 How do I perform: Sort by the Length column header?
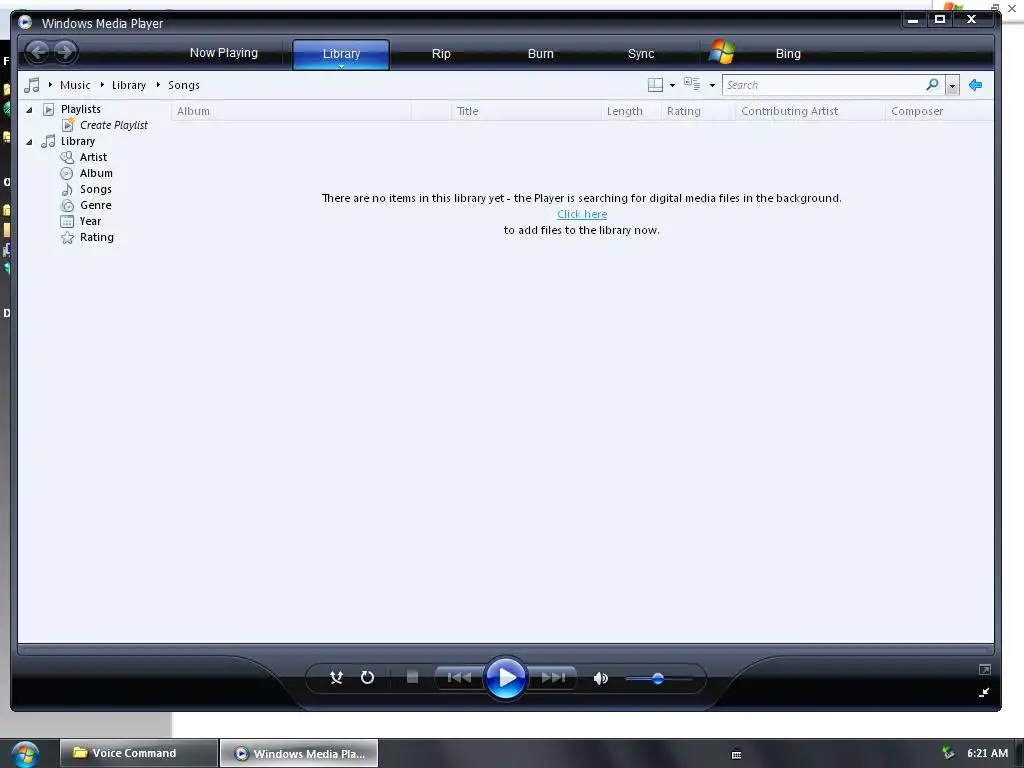631,111
